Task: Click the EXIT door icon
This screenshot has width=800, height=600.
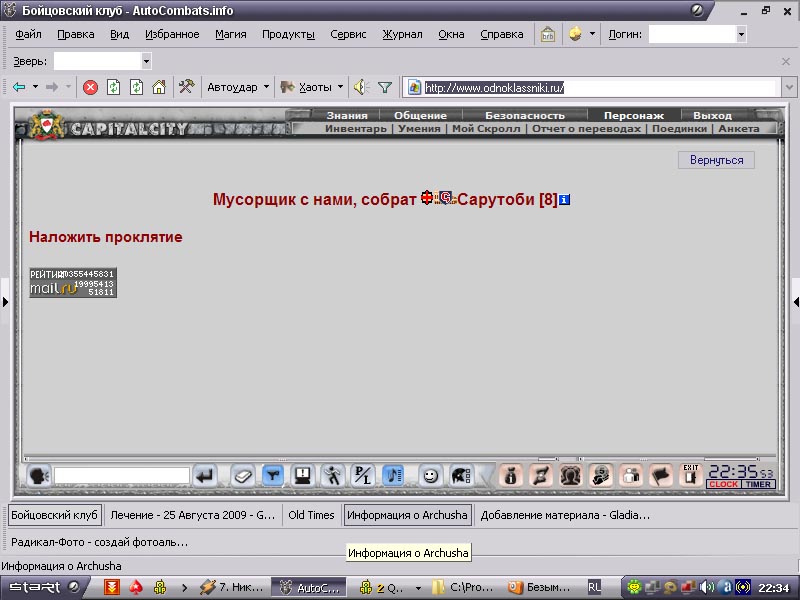Action: pos(690,475)
